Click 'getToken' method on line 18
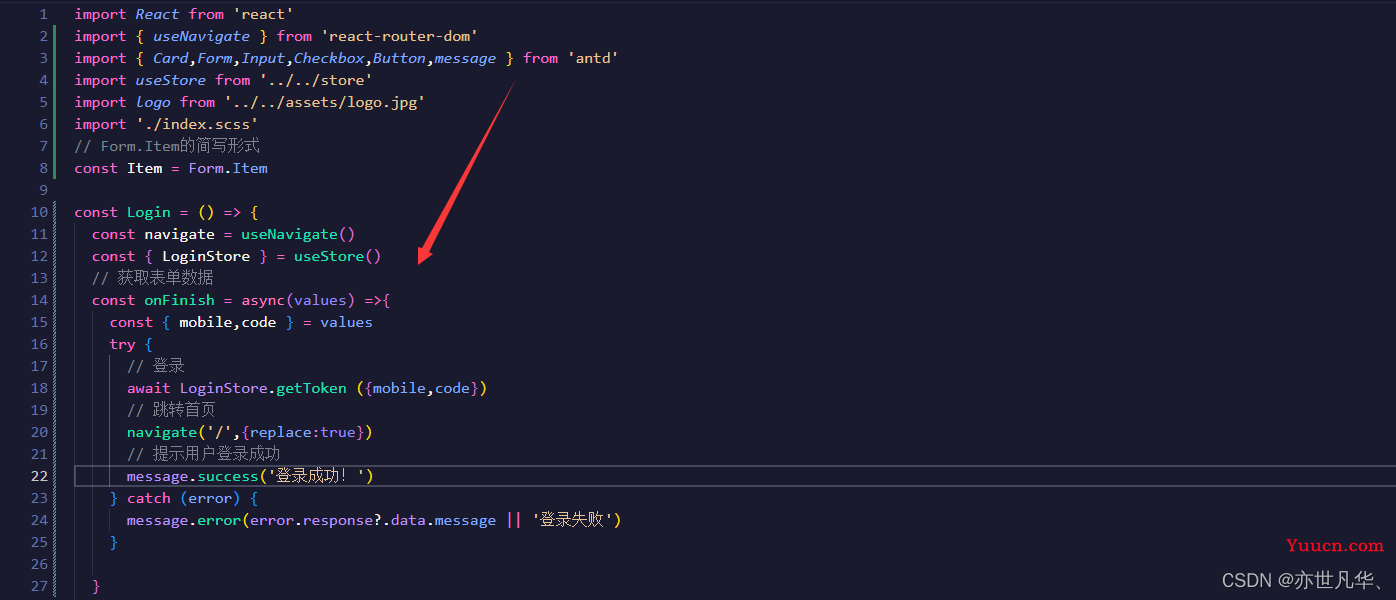Image resolution: width=1396 pixels, height=600 pixels. [311, 388]
